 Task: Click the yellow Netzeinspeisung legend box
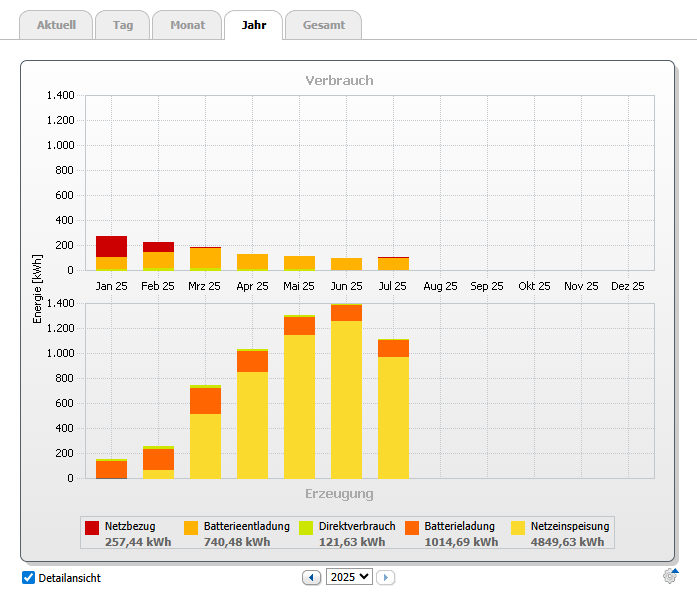pyautogui.click(x=518, y=527)
